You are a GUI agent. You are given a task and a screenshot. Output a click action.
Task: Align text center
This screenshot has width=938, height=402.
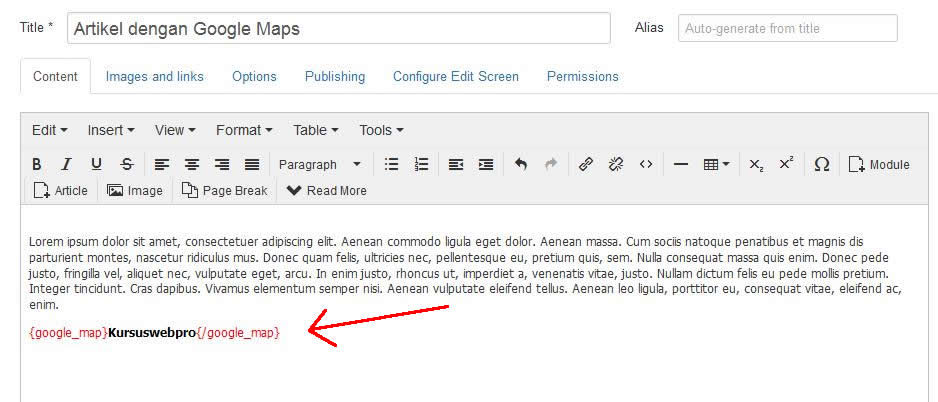(191, 165)
